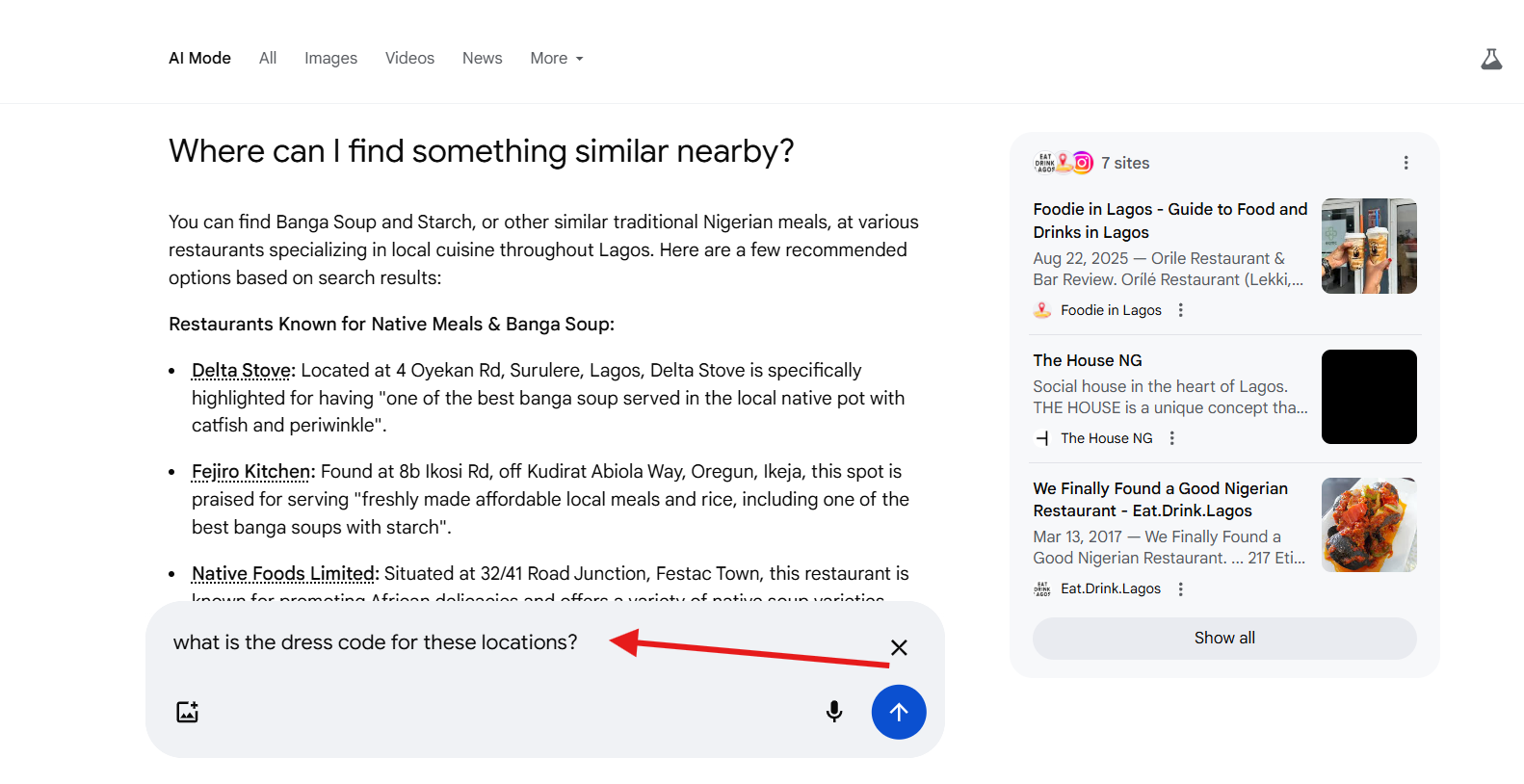
Task: Start voice input with the microphone icon
Action: coord(834,712)
